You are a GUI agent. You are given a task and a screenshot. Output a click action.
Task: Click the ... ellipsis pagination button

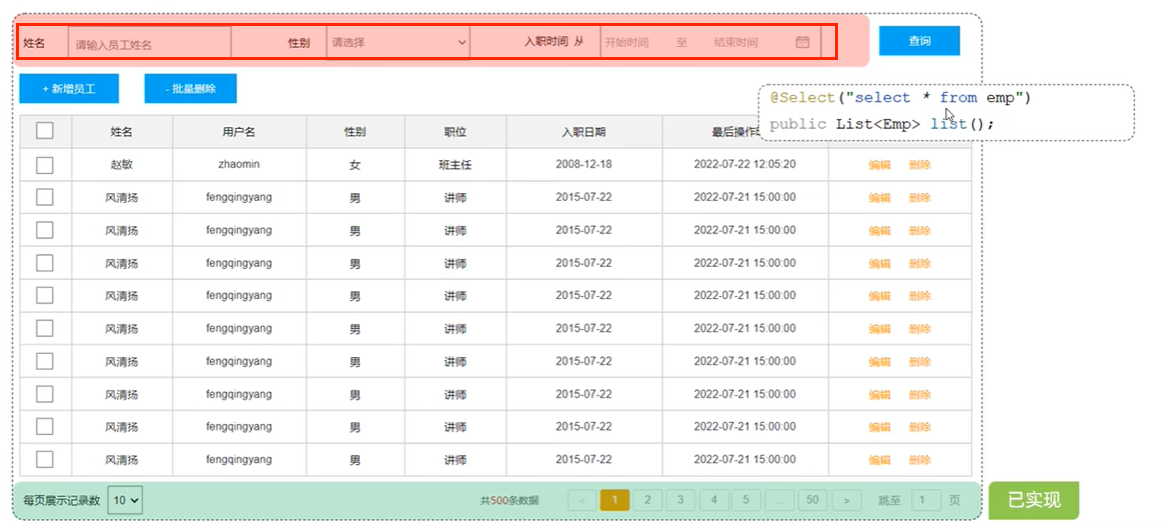(x=780, y=500)
